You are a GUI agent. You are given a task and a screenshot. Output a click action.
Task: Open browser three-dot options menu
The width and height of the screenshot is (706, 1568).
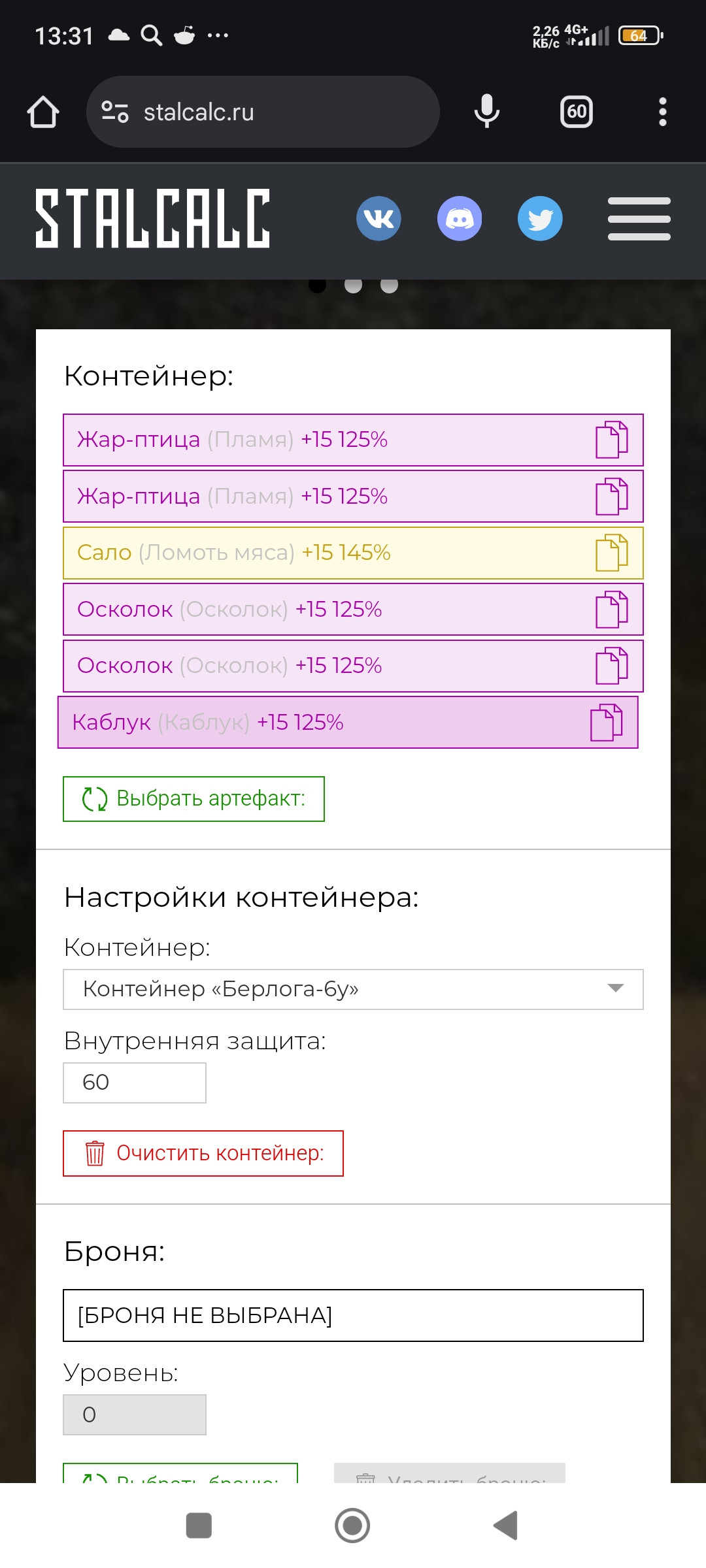point(663,112)
